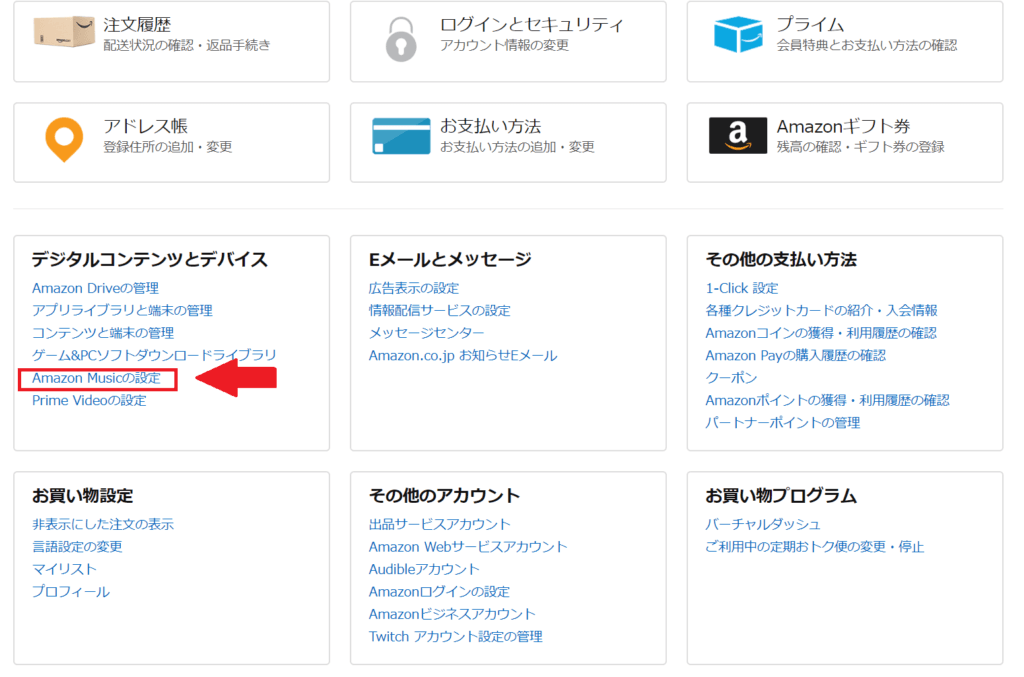Open Amazon Musicの設定 link
Viewport: 1024px width, 677px height.
point(96,378)
